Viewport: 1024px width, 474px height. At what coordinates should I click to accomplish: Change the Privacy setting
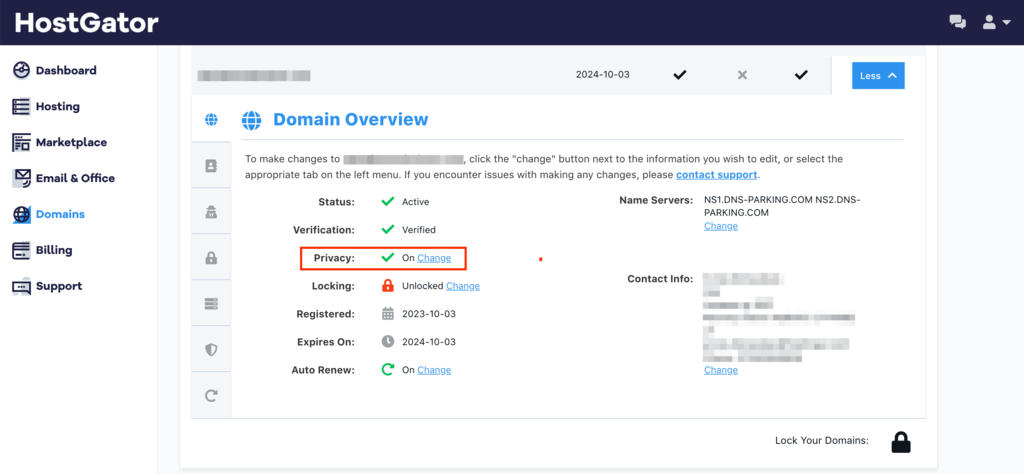click(x=434, y=258)
